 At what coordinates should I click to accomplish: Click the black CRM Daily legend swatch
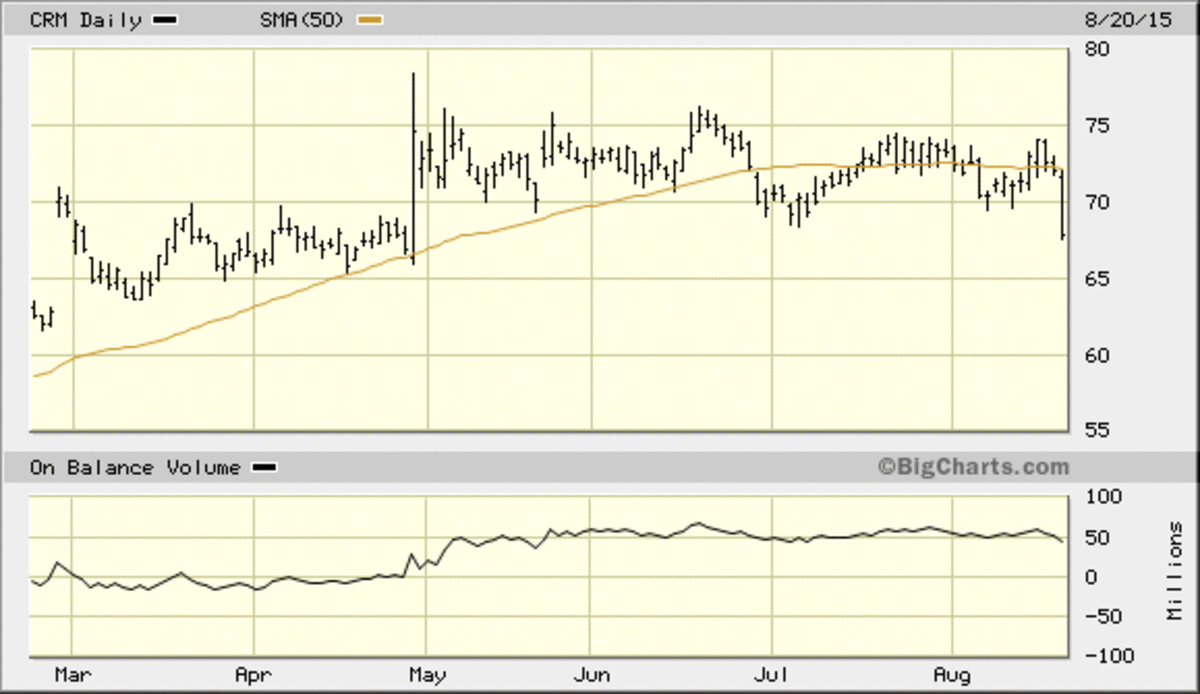click(165, 20)
